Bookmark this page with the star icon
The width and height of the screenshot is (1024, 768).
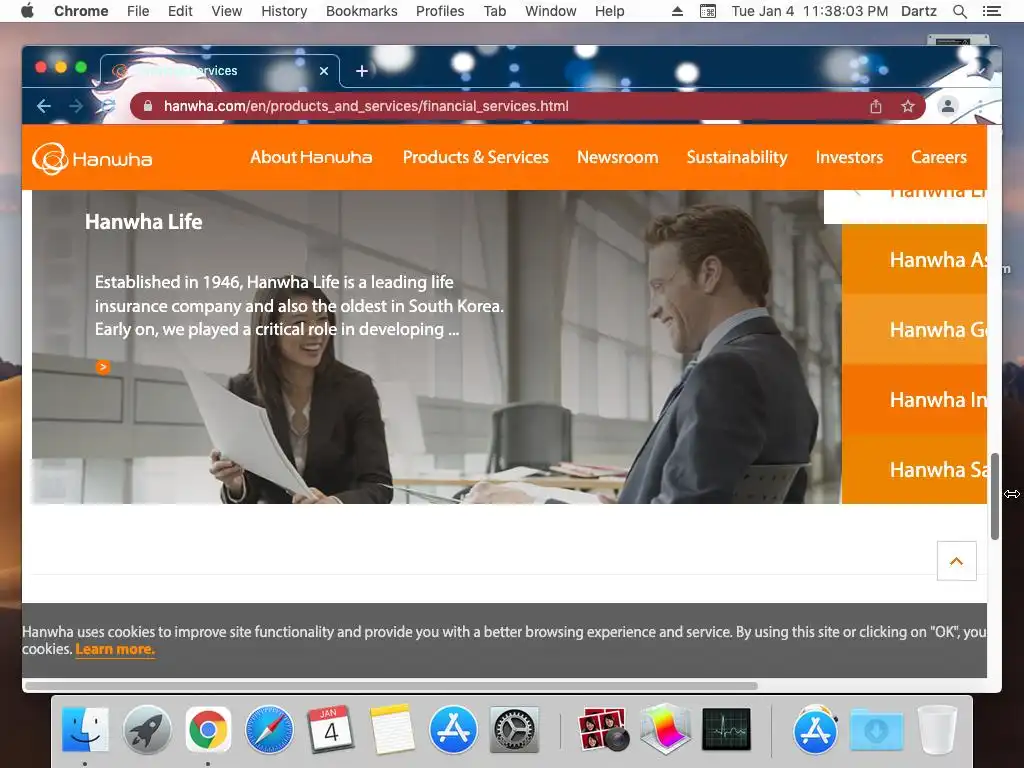(x=908, y=106)
